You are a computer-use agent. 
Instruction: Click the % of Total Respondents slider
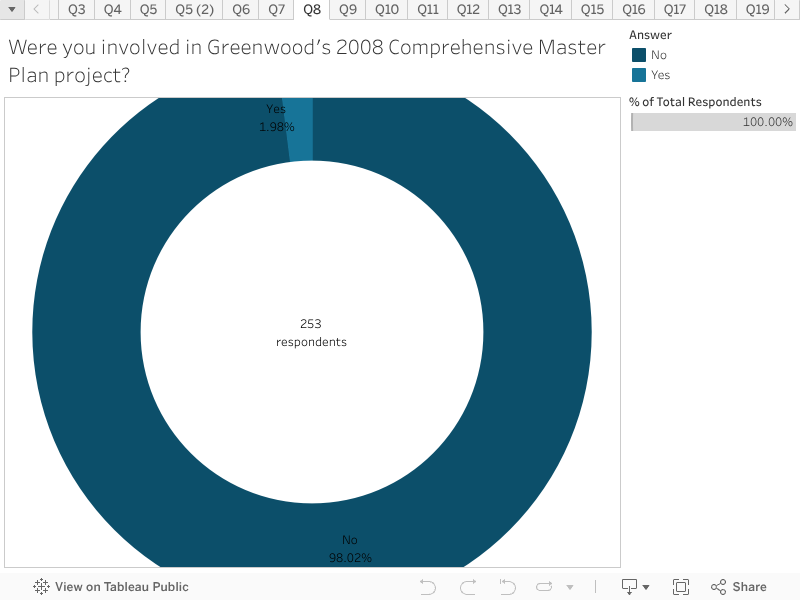[x=713, y=122]
